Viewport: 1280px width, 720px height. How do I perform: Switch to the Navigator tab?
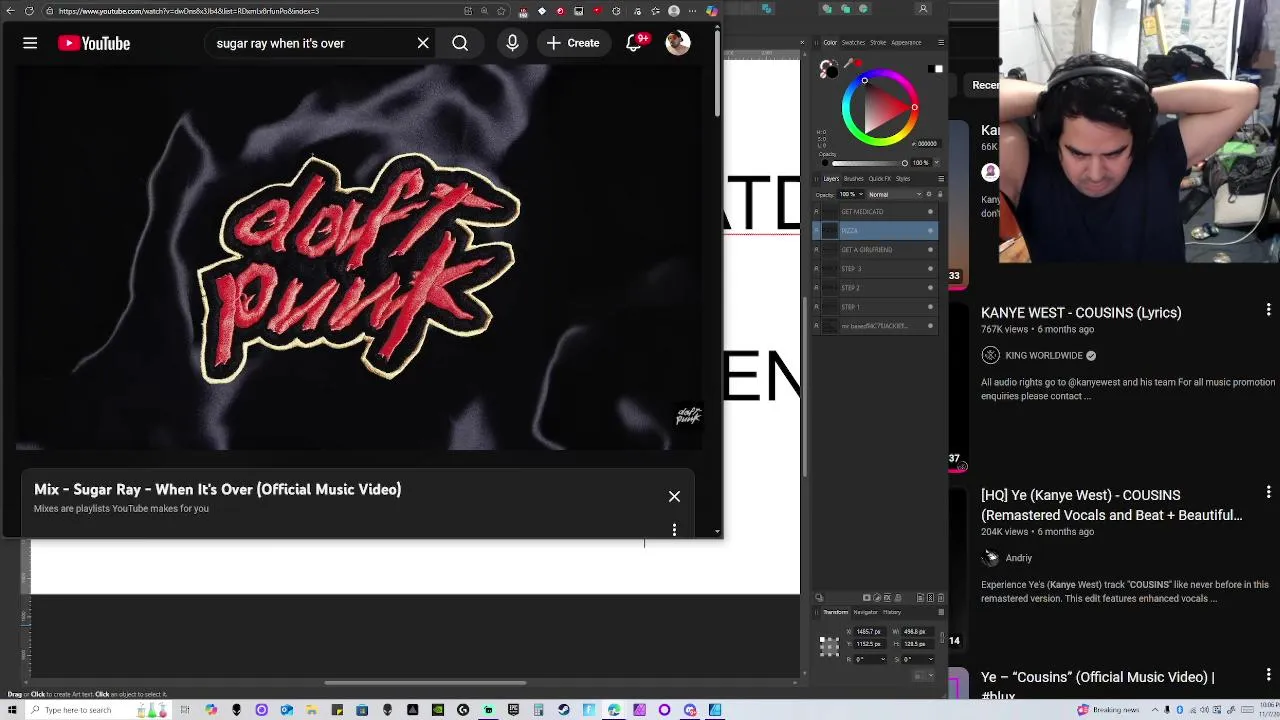tap(865, 612)
